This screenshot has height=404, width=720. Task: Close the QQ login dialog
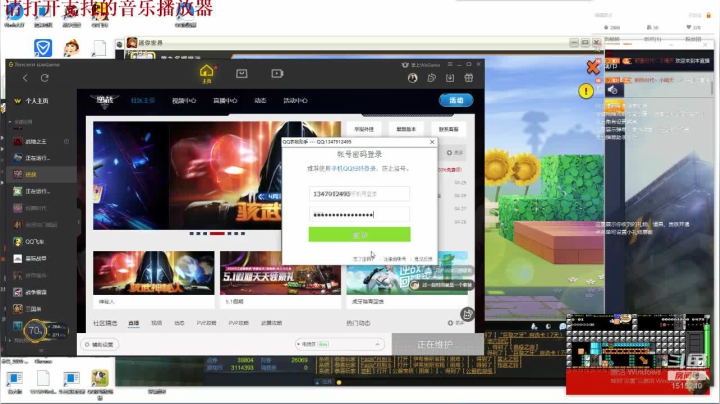432,142
